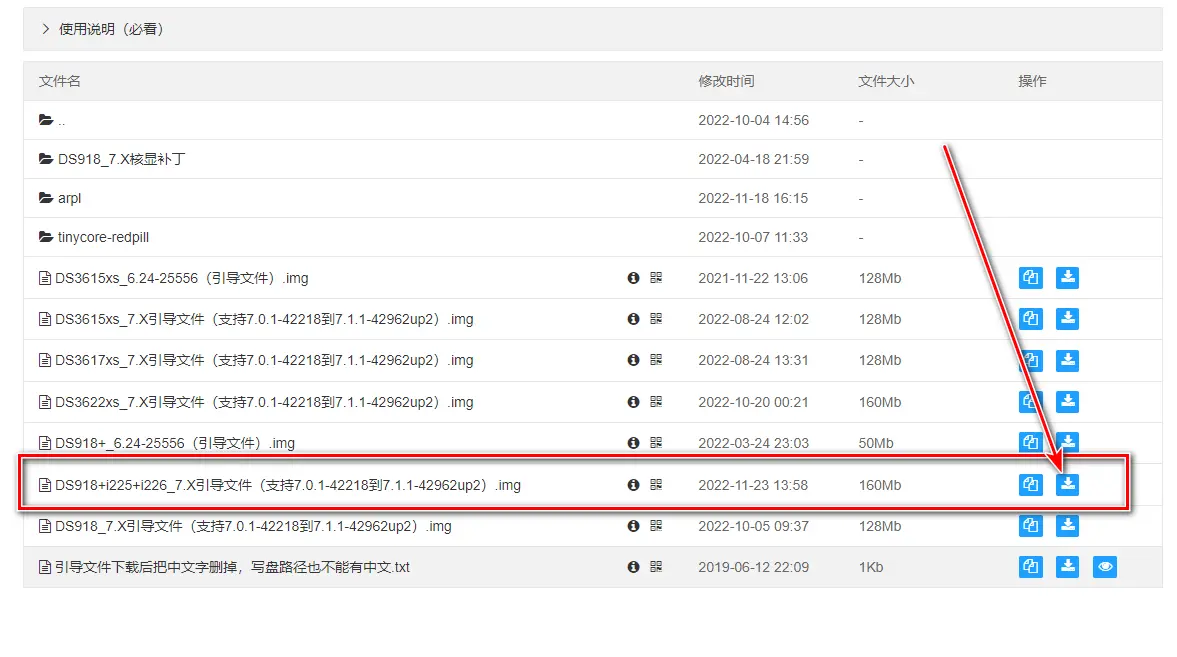Show info for the 引导文件下载后 txt file
1177x657 pixels.
(634, 567)
